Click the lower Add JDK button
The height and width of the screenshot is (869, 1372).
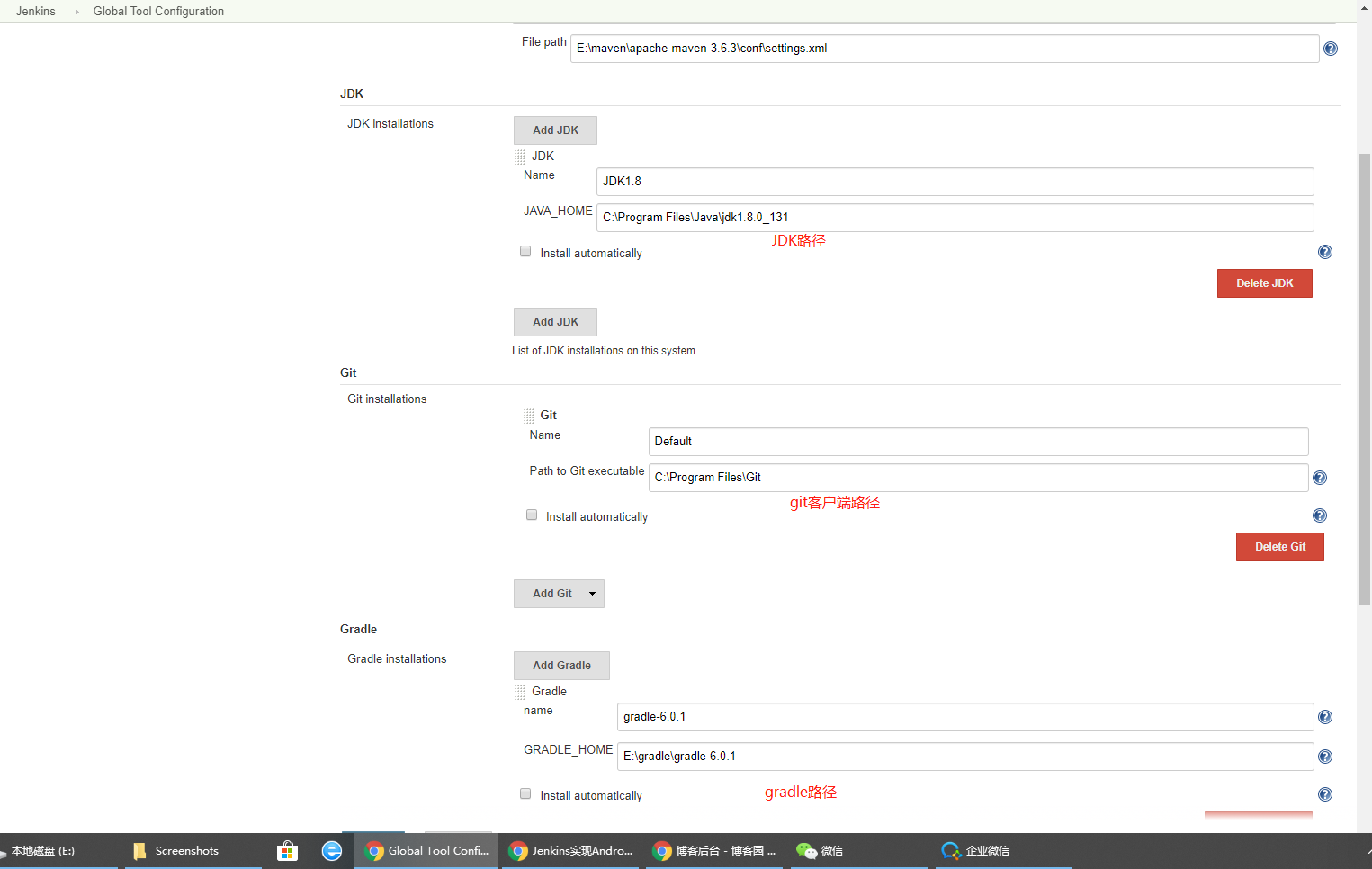coord(555,322)
